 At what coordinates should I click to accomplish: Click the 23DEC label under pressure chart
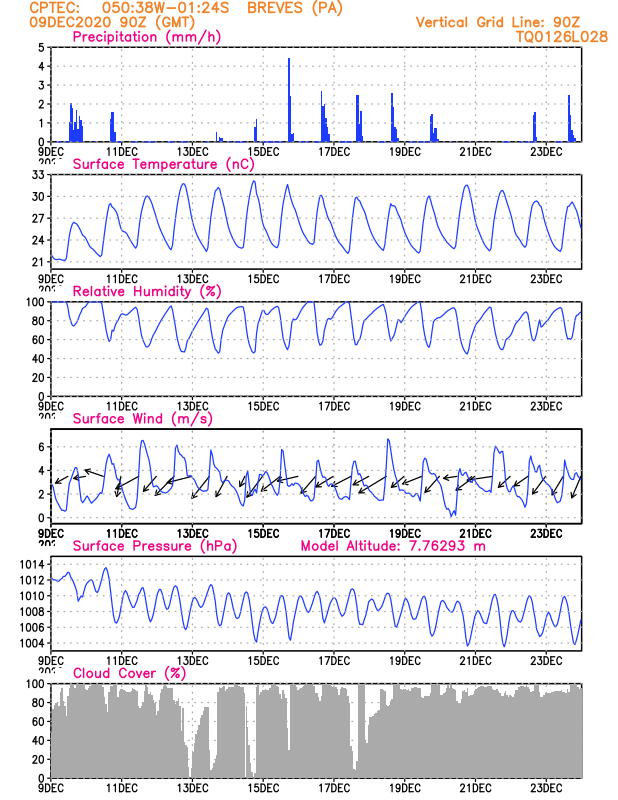pos(546,661)
